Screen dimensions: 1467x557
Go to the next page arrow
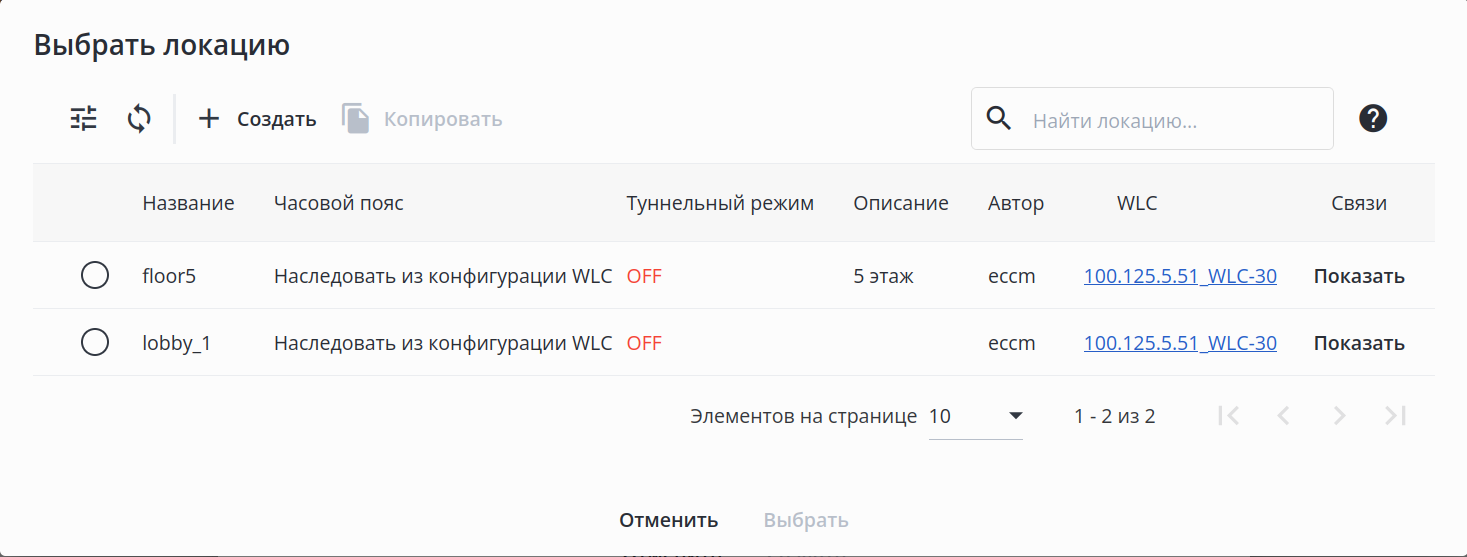1340,416
